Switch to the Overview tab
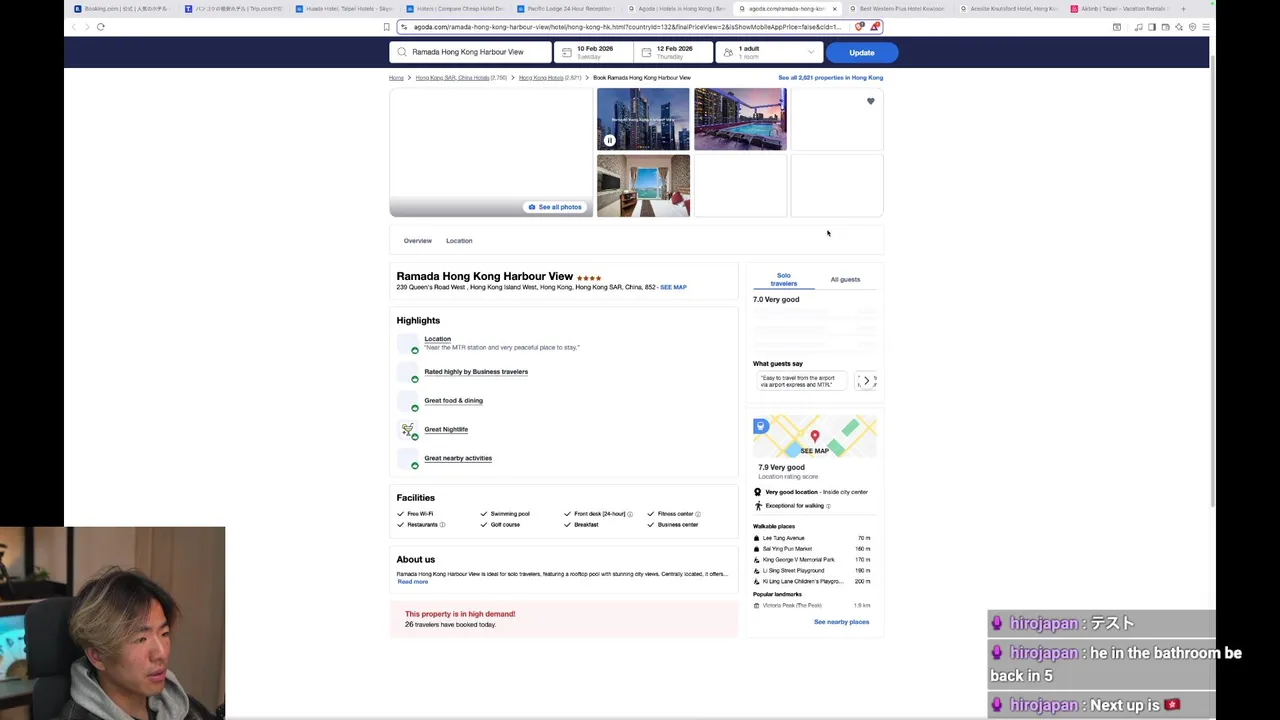The height and width of the screenshot is (720, 1280). [x=418, y=241]
